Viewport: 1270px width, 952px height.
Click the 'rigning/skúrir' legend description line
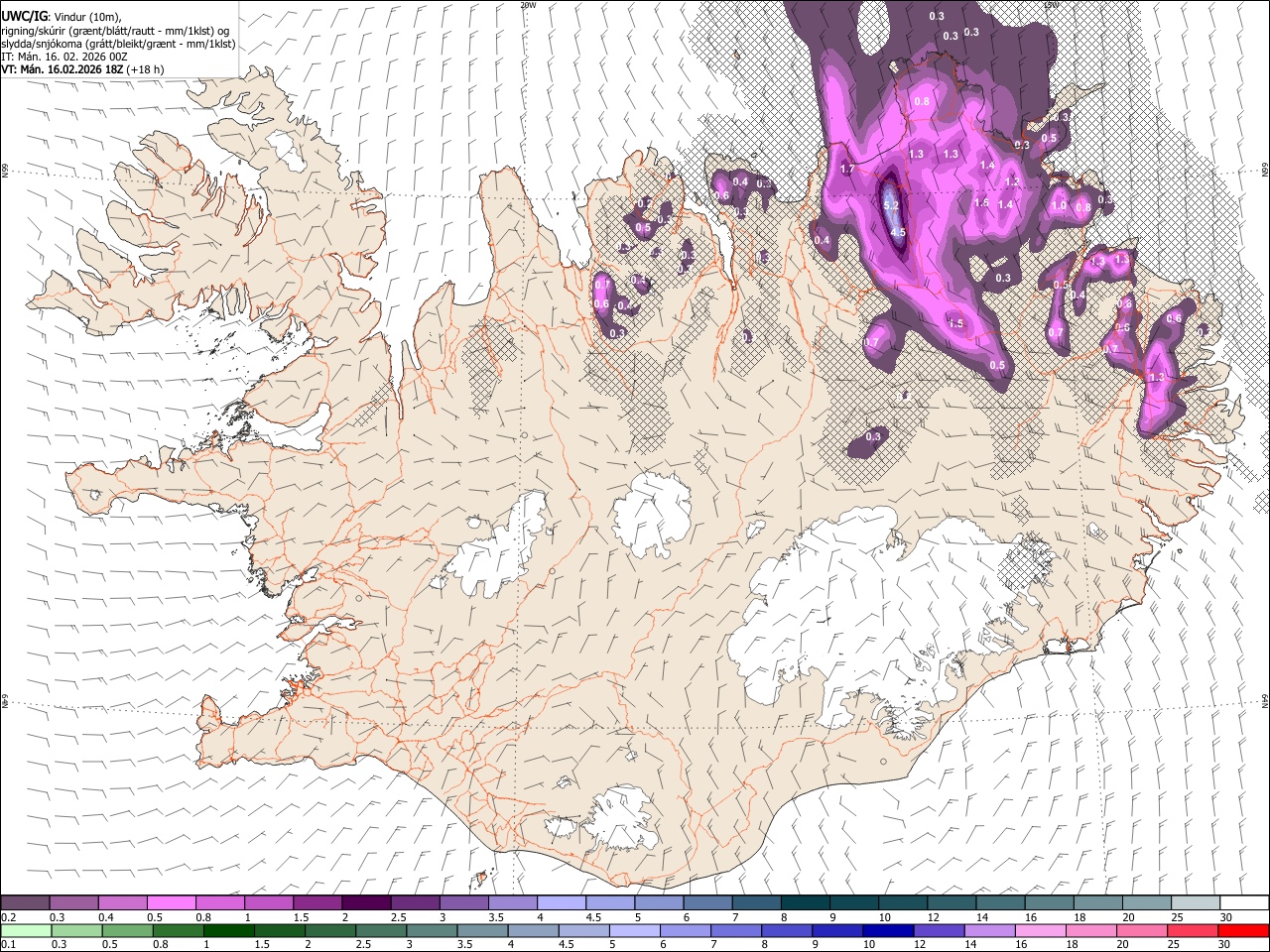click(116, 31)
